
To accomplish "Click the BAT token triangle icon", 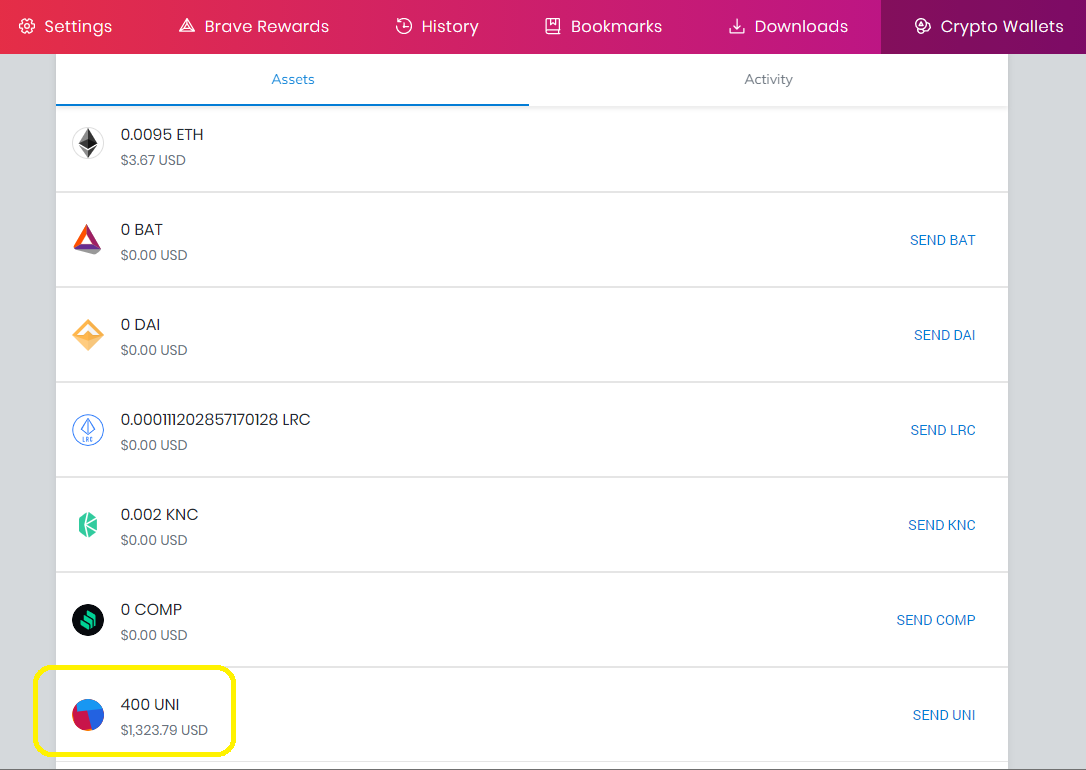I will tap(88, 239).
